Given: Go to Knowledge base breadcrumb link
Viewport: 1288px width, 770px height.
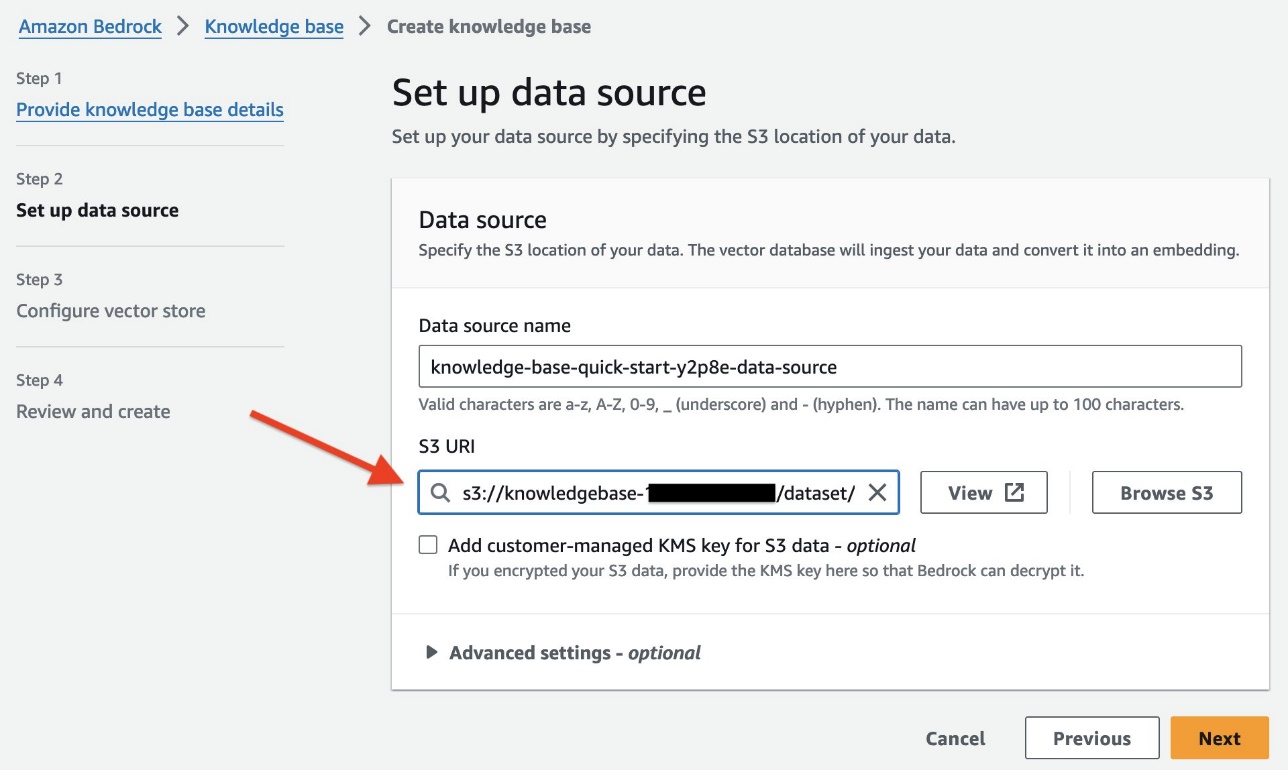Looking at the screenshot, I should 274,27.
